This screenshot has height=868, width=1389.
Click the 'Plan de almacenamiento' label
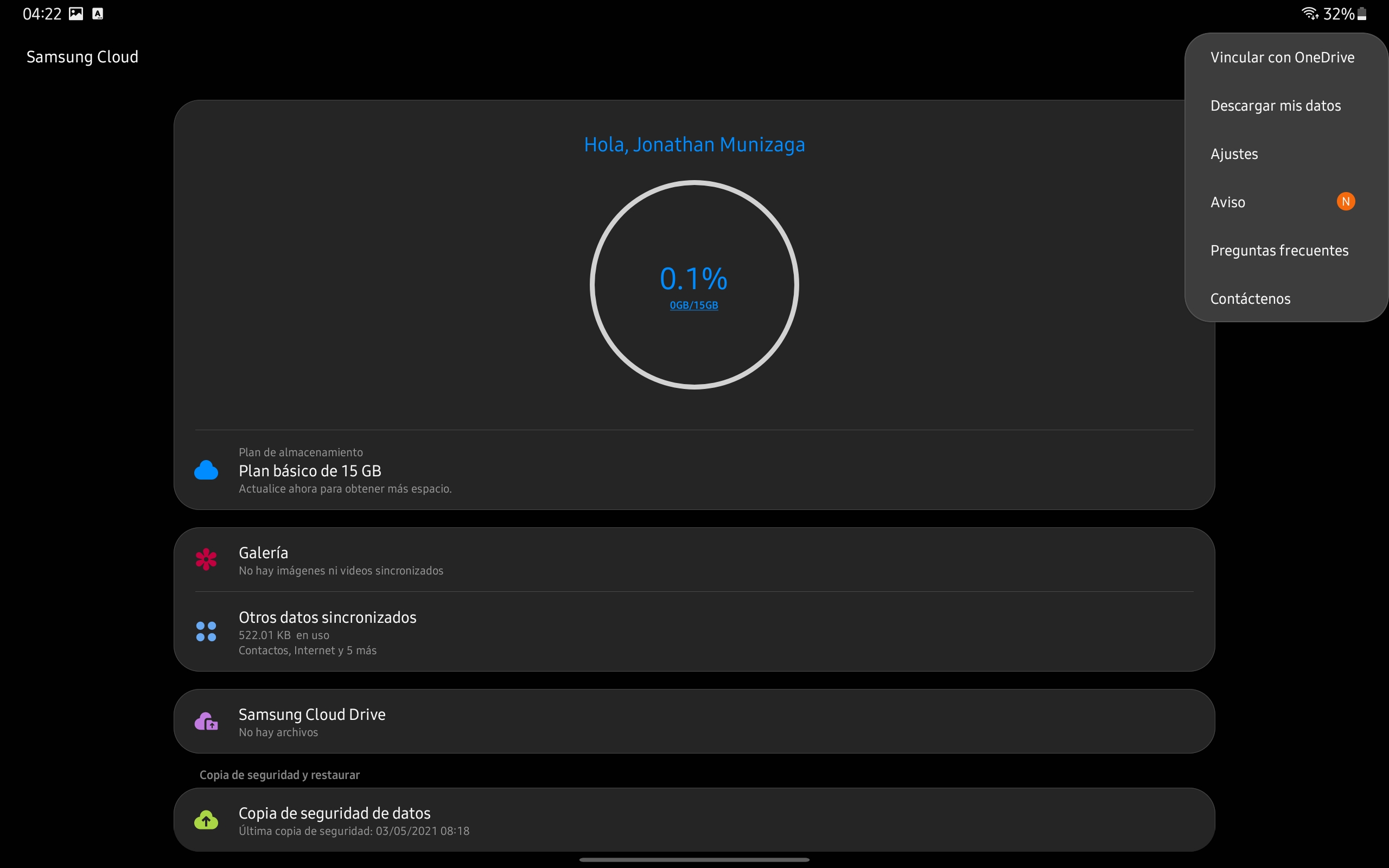[301, 452]
